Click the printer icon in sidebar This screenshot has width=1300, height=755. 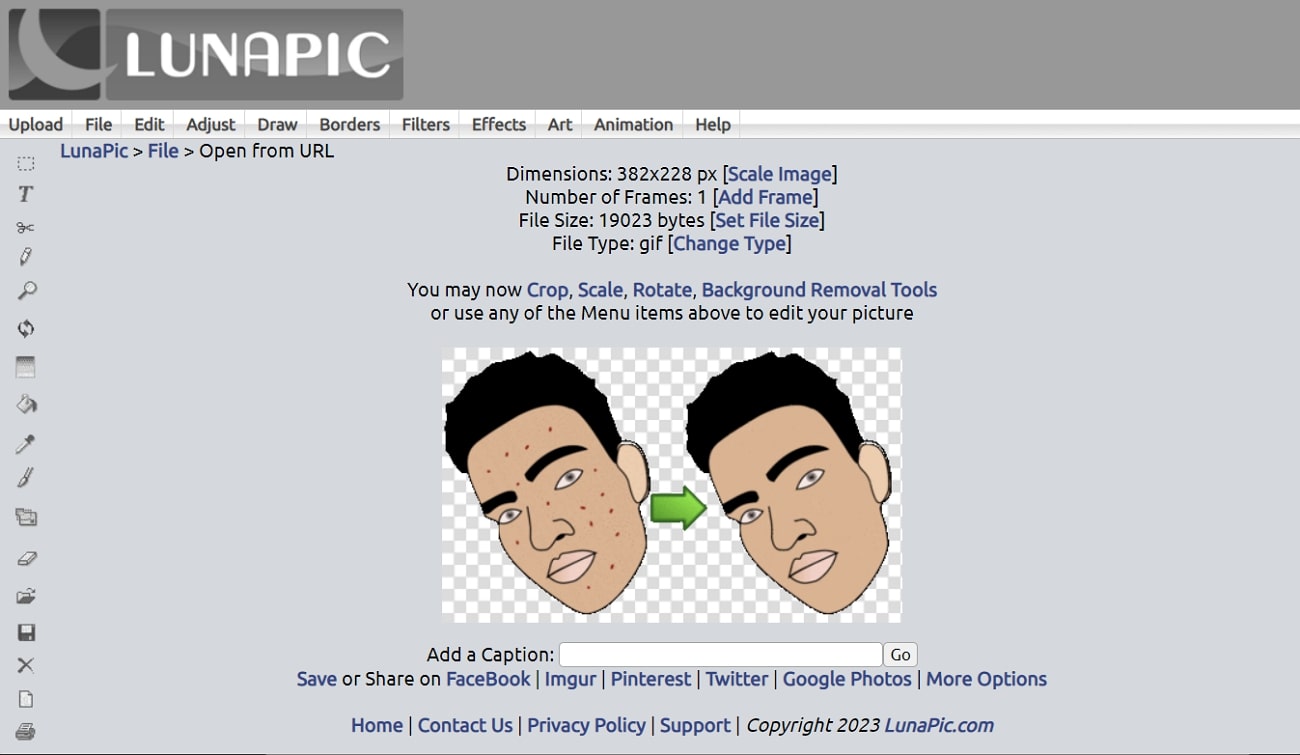(x=26, y=731)
